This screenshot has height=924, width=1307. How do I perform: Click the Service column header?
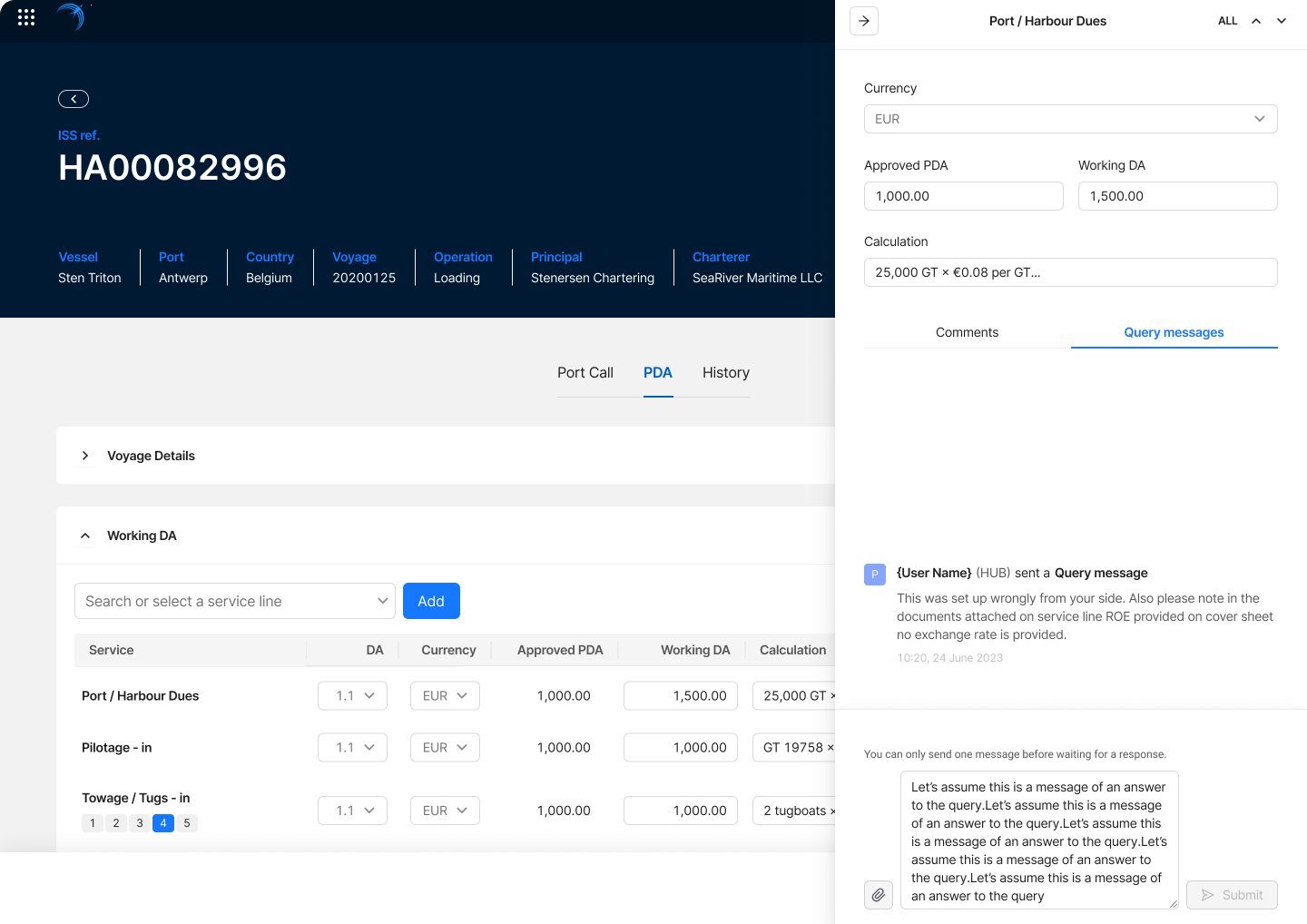pos(112,650)
